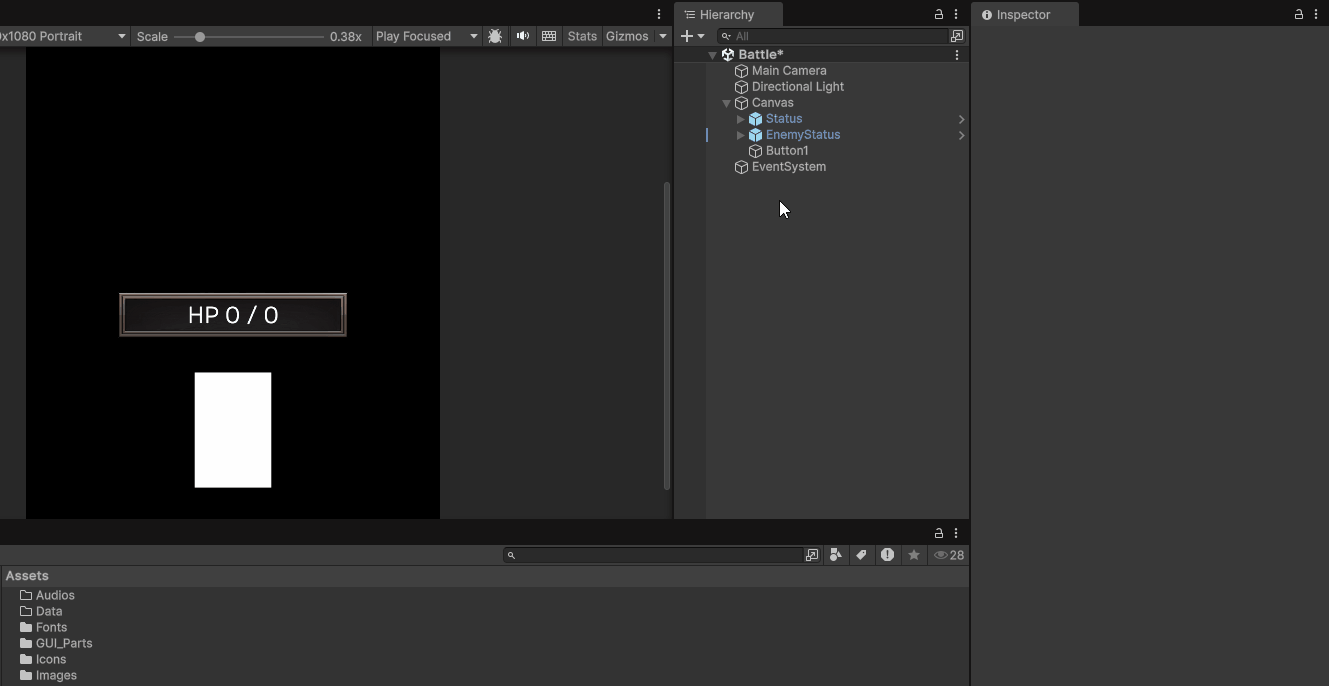The image size is (1329, 686).
Task: Click the error pause exclamation icon in Project panel
Action: (887, 555)
